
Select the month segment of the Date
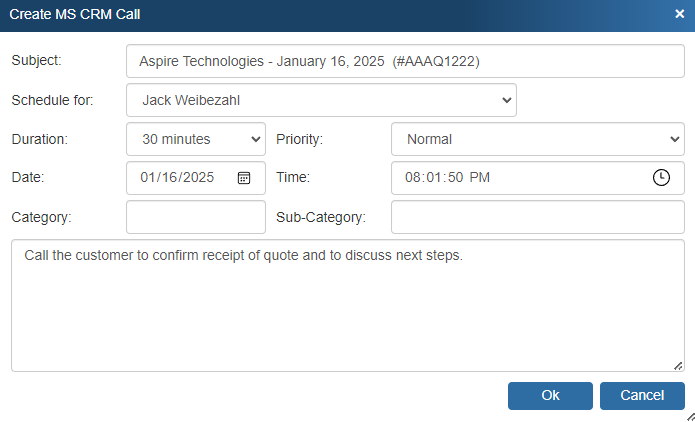click(x=149, y=178)
